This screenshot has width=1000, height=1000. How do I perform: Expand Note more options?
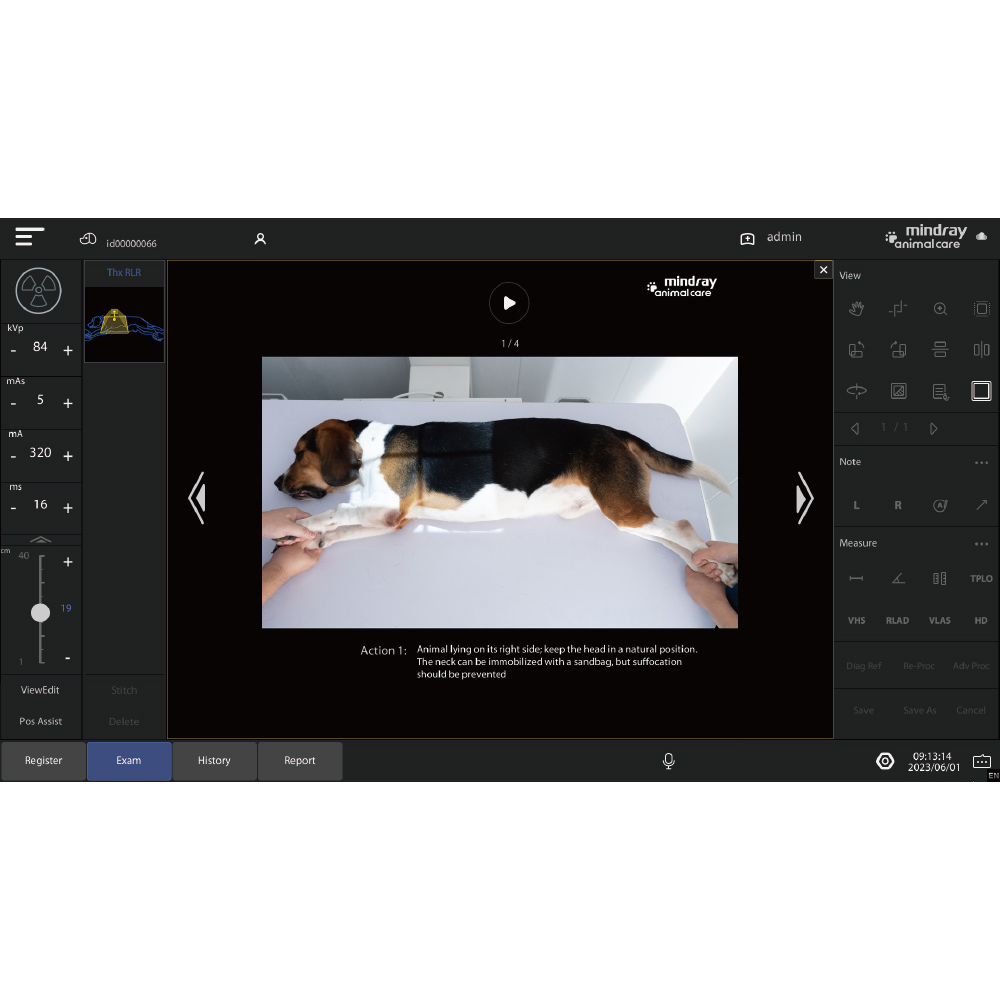click(982, 463)
